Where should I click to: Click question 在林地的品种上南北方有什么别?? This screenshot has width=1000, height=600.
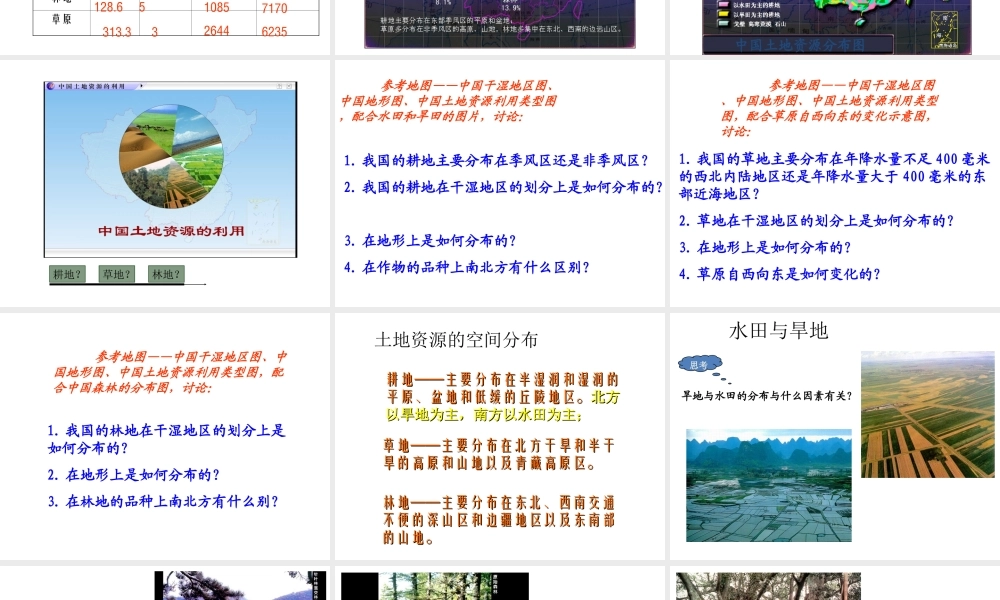coord(163,502)
